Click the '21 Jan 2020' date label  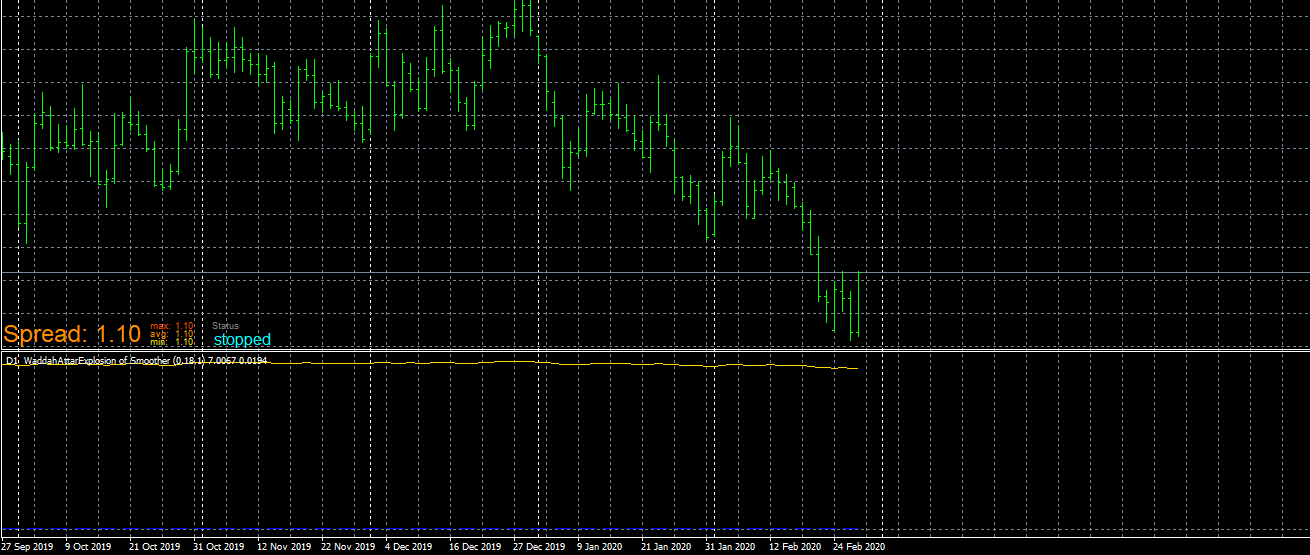coord(666,547)
